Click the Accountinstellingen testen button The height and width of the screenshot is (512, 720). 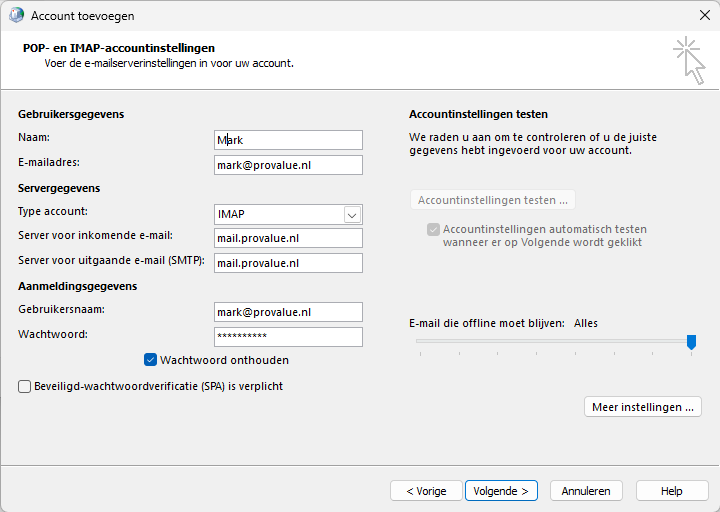493,200
